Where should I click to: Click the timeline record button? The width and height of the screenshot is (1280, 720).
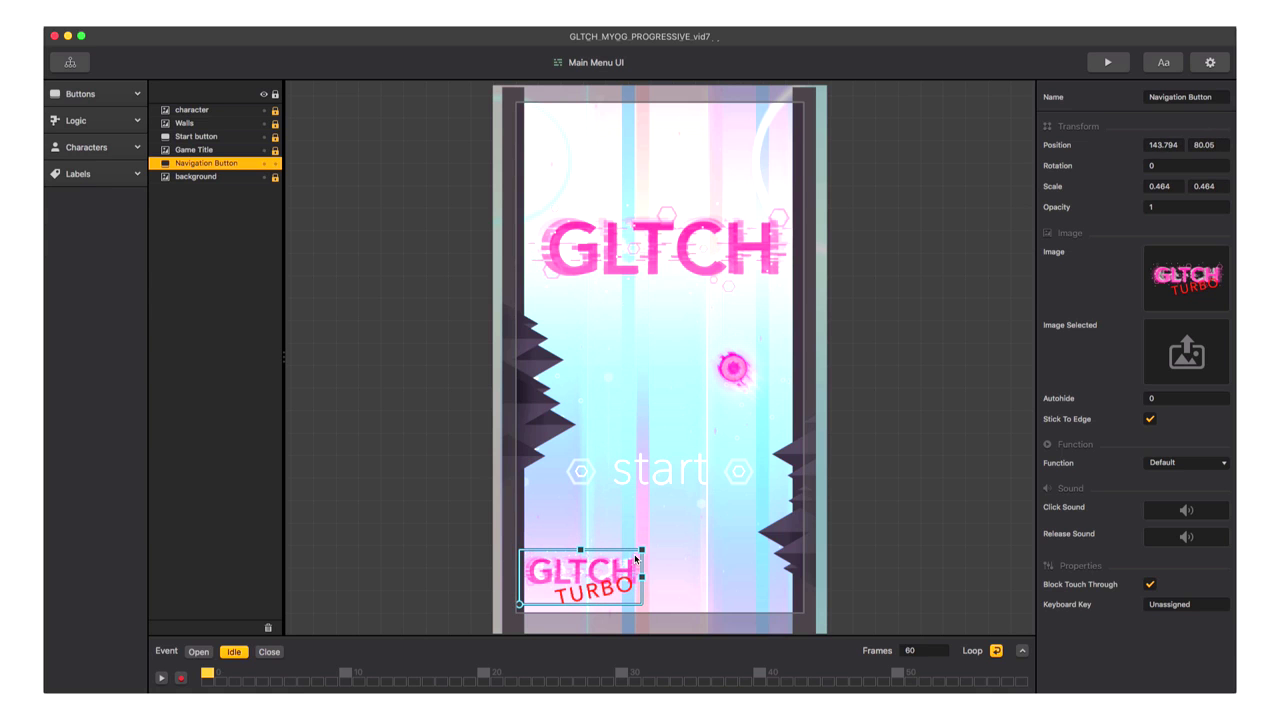tap(181, 678)
